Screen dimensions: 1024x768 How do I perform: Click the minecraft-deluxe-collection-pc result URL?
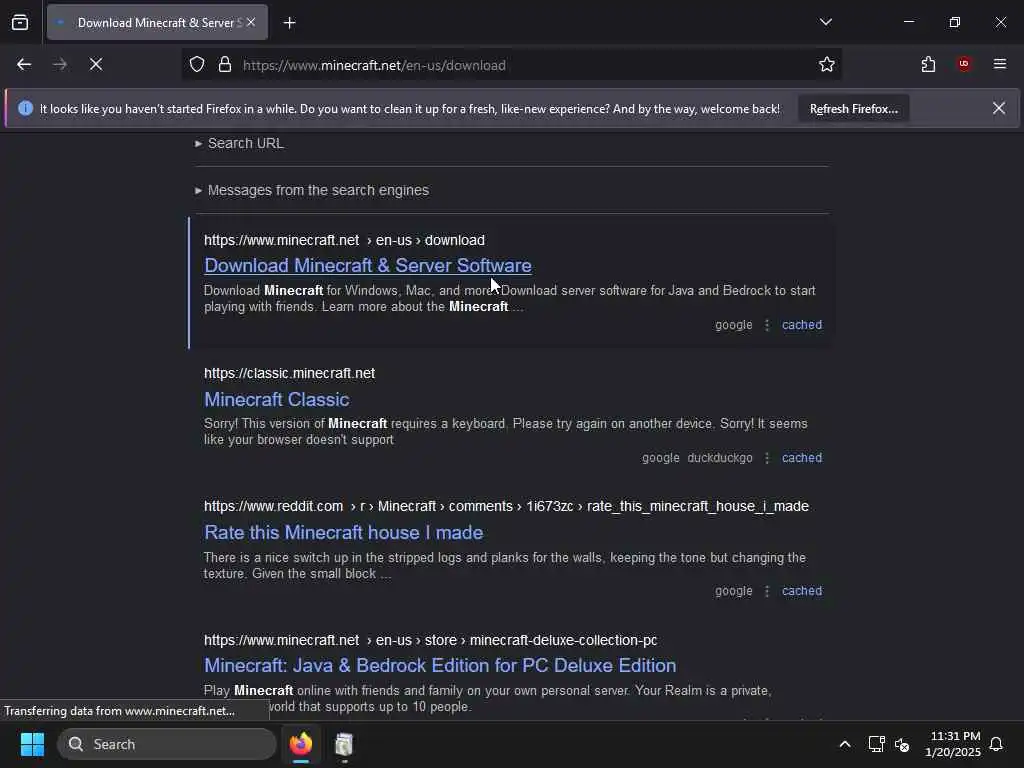(x=430, y=640)
